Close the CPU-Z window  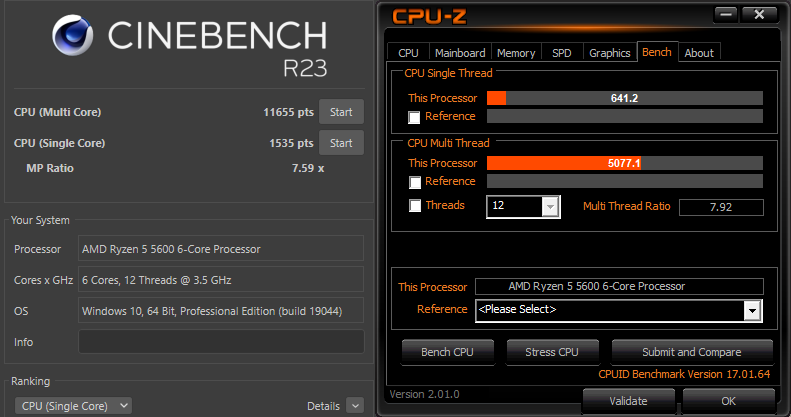point(759,15)
